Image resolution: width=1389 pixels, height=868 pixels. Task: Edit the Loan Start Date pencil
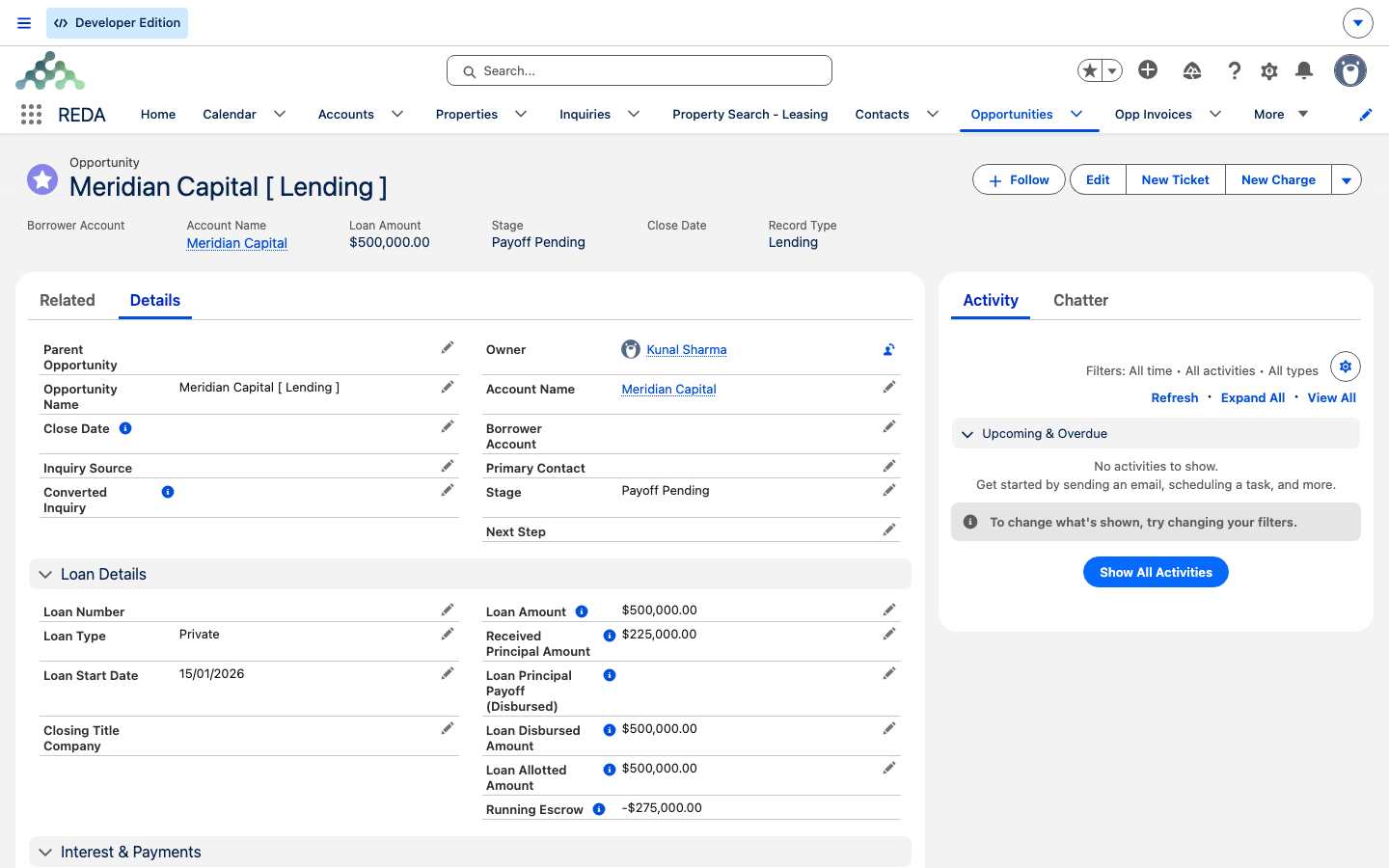tap(448, 674)
